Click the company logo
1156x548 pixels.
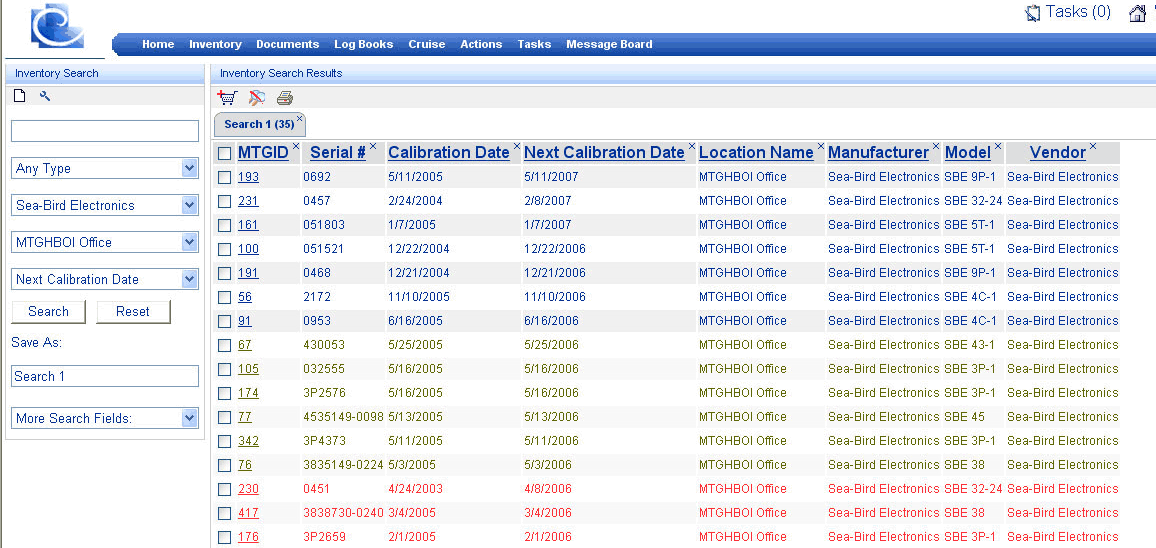[x=57, y=27]
